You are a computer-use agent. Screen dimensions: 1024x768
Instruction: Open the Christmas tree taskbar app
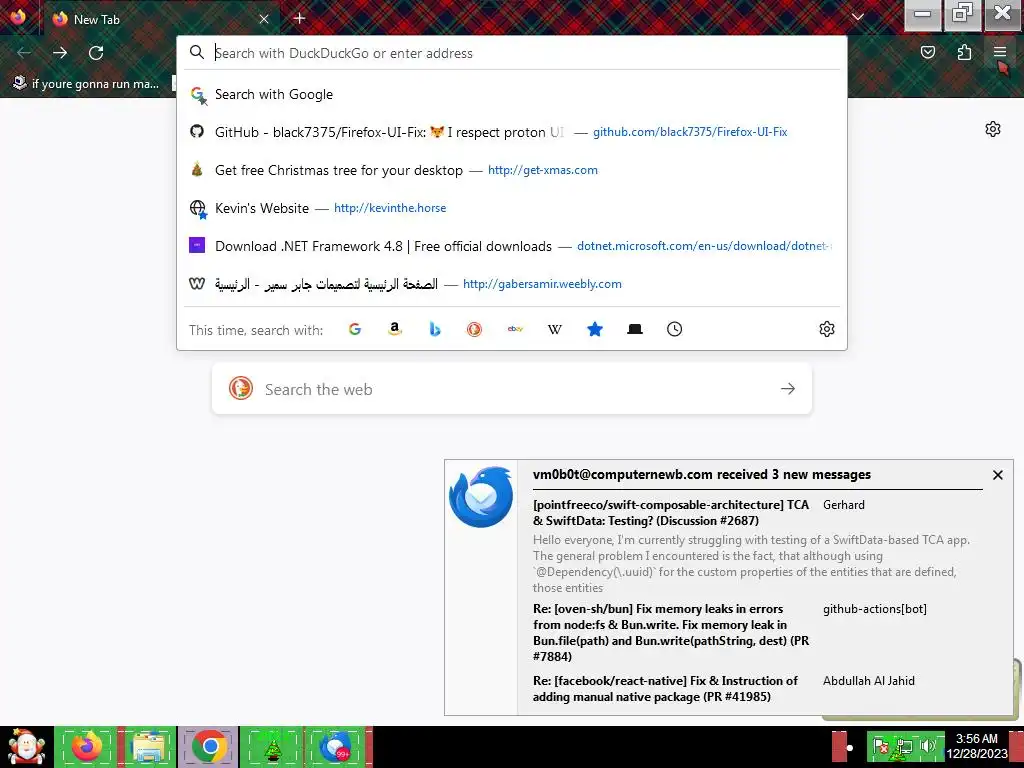pyautogui.click(x=272, y=747)
